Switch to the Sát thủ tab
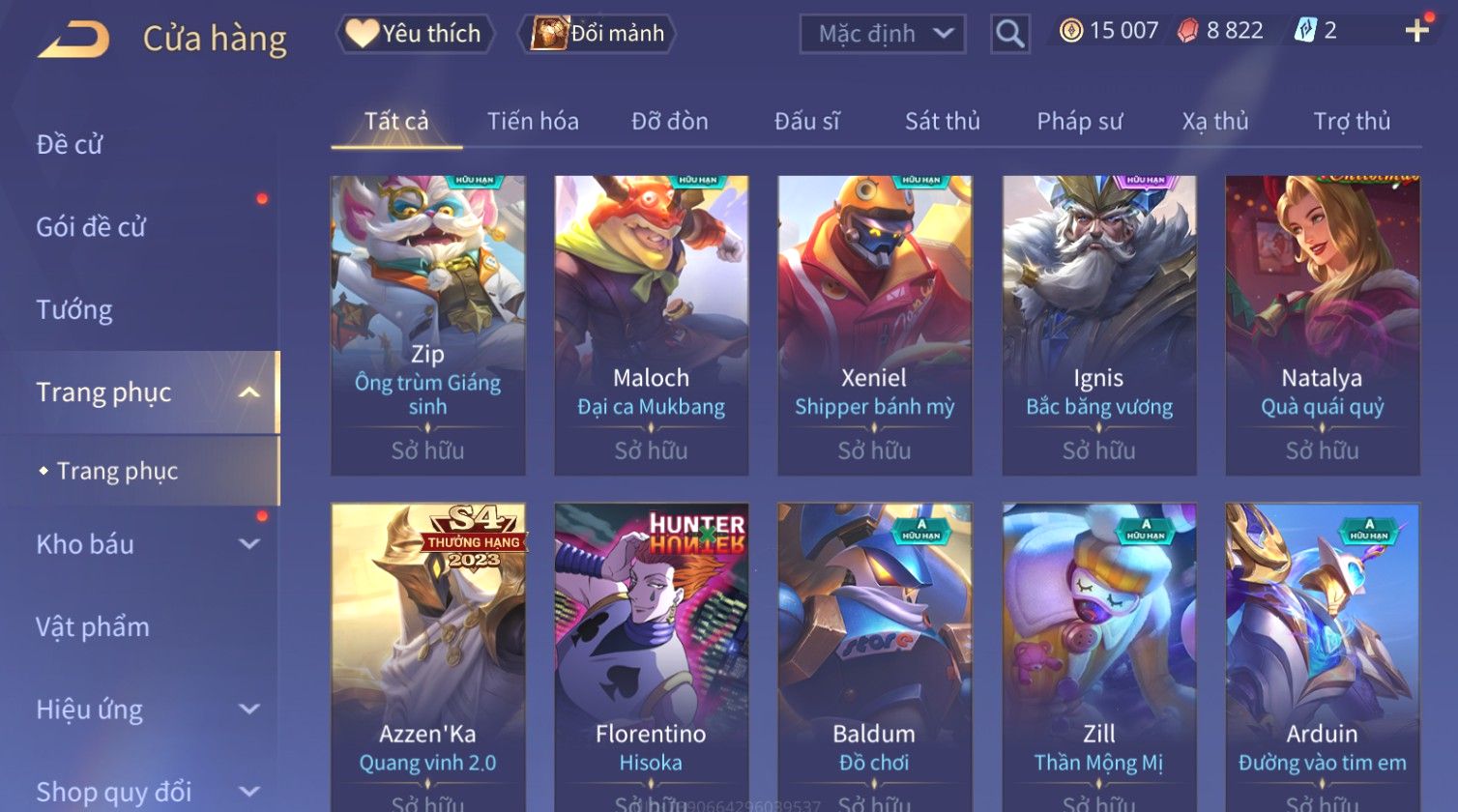The height and width of the screenshot is (812, 1458). (942, 122)
